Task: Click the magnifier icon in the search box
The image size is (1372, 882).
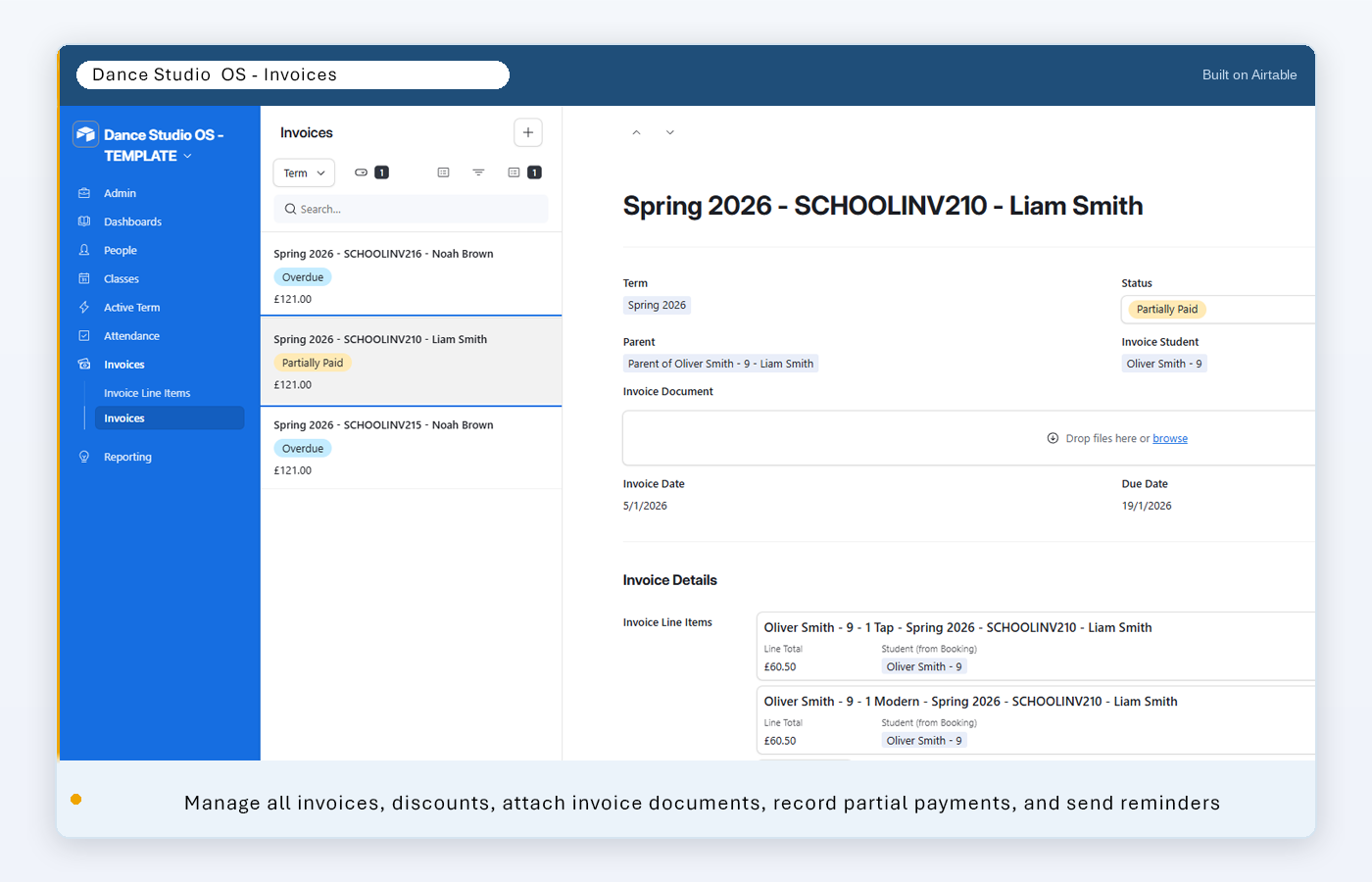Action: (x=291, y=209)
